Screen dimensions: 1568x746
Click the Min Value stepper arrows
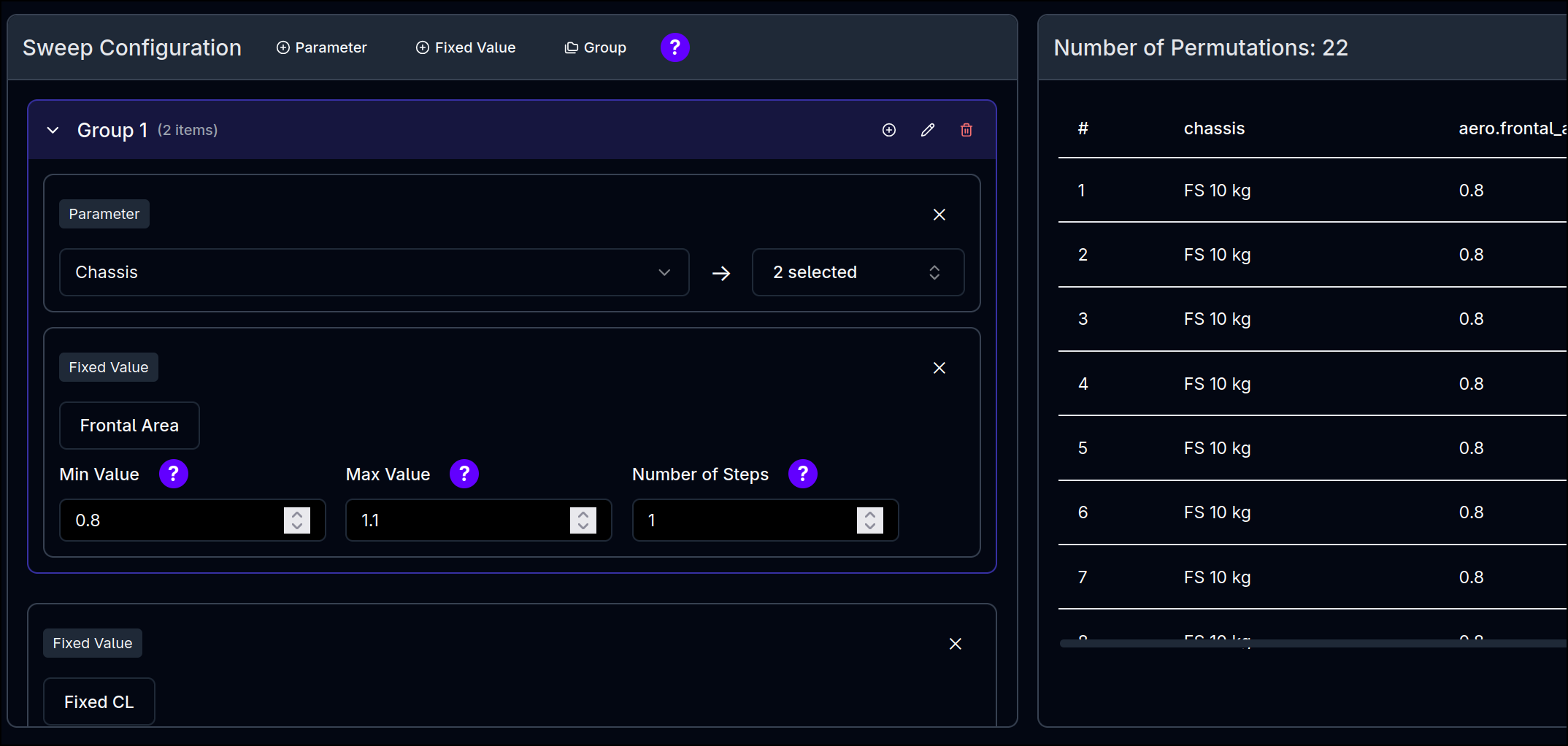point(296,520)
